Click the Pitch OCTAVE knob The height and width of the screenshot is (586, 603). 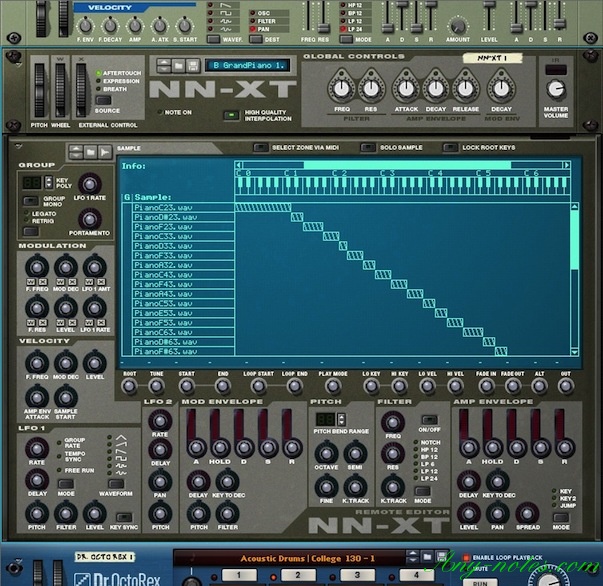(326, 453)
